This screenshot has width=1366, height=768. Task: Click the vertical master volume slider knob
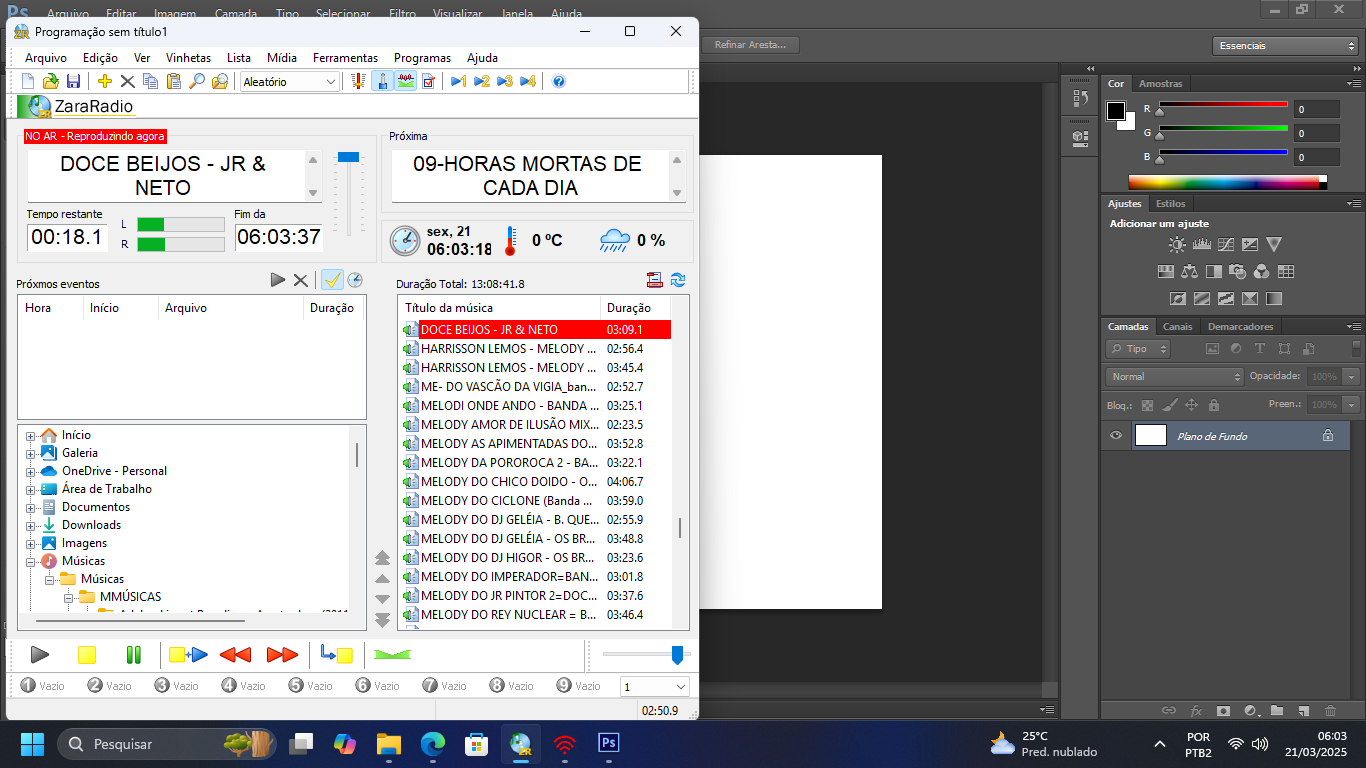click(x=348, y=157)
